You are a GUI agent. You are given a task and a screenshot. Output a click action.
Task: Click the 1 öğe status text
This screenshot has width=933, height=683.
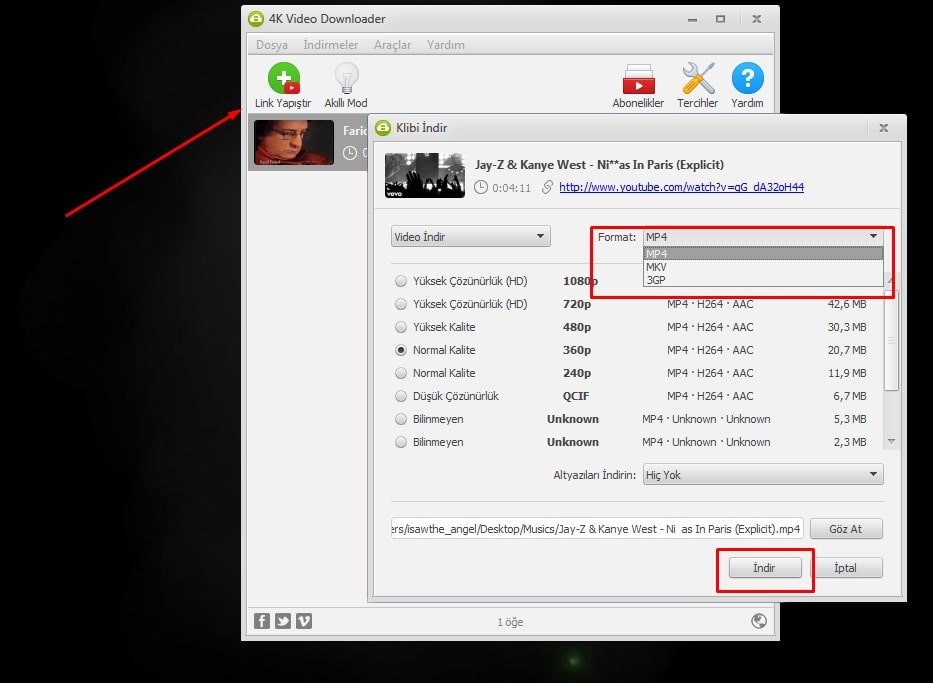[511, 622]
